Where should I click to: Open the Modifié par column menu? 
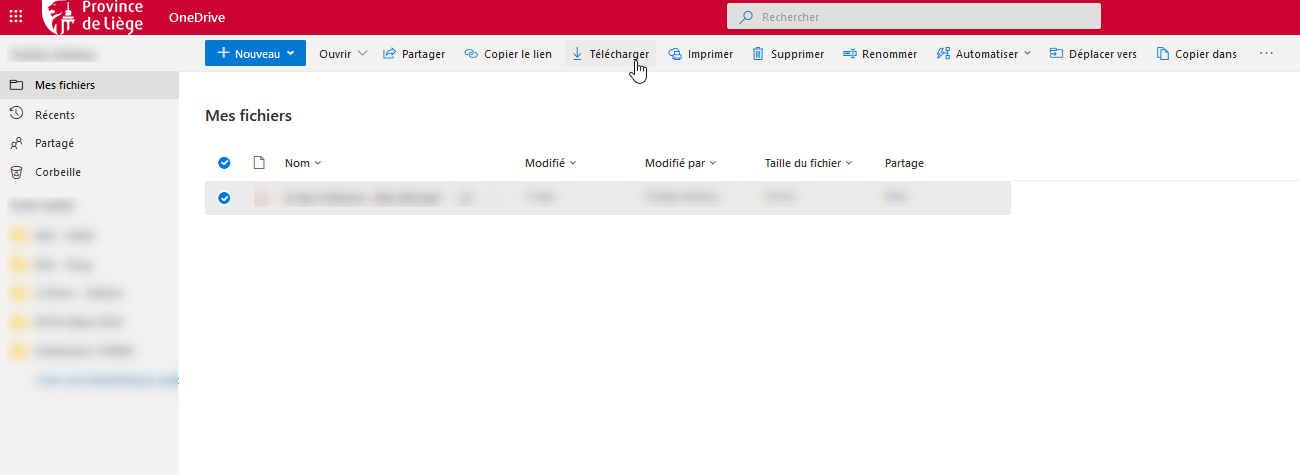[681, 163]
